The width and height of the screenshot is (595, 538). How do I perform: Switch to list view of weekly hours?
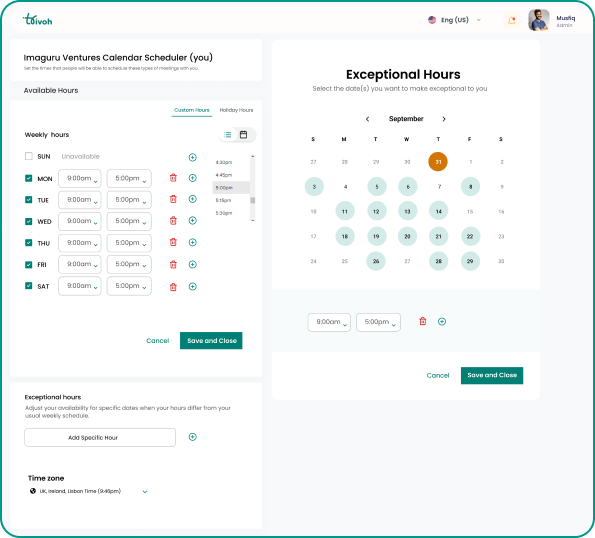coord(228,135)
